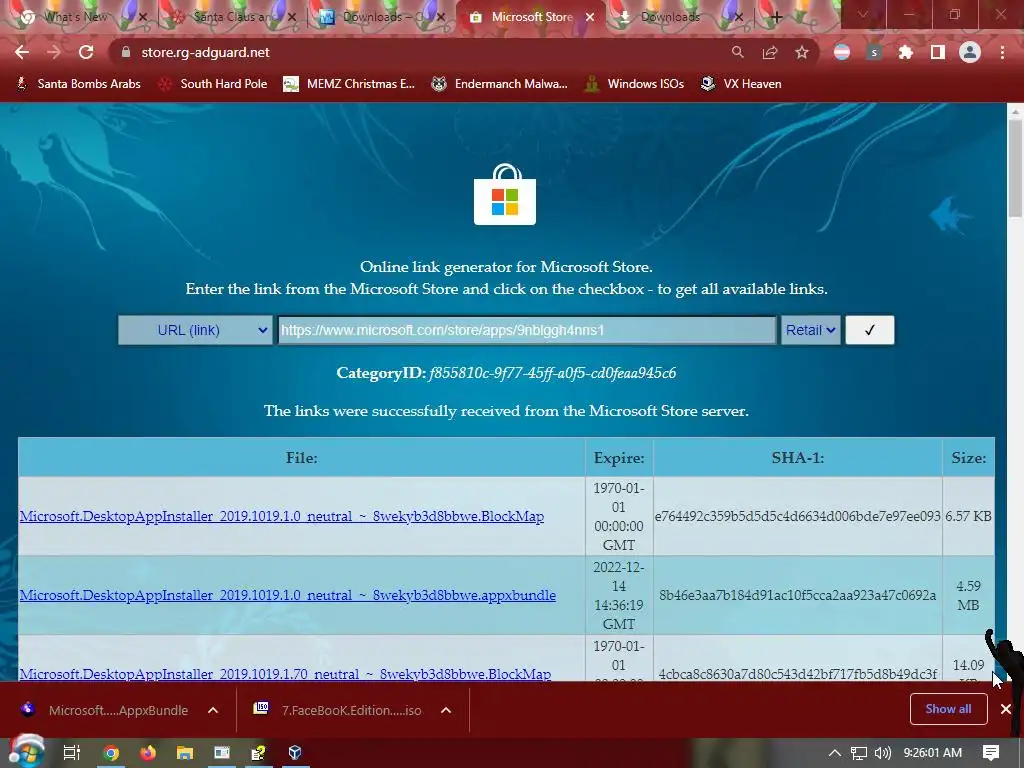Open the tab search chevron
The height and width of the screenshot is (768, 1024).
pos(863,14)
